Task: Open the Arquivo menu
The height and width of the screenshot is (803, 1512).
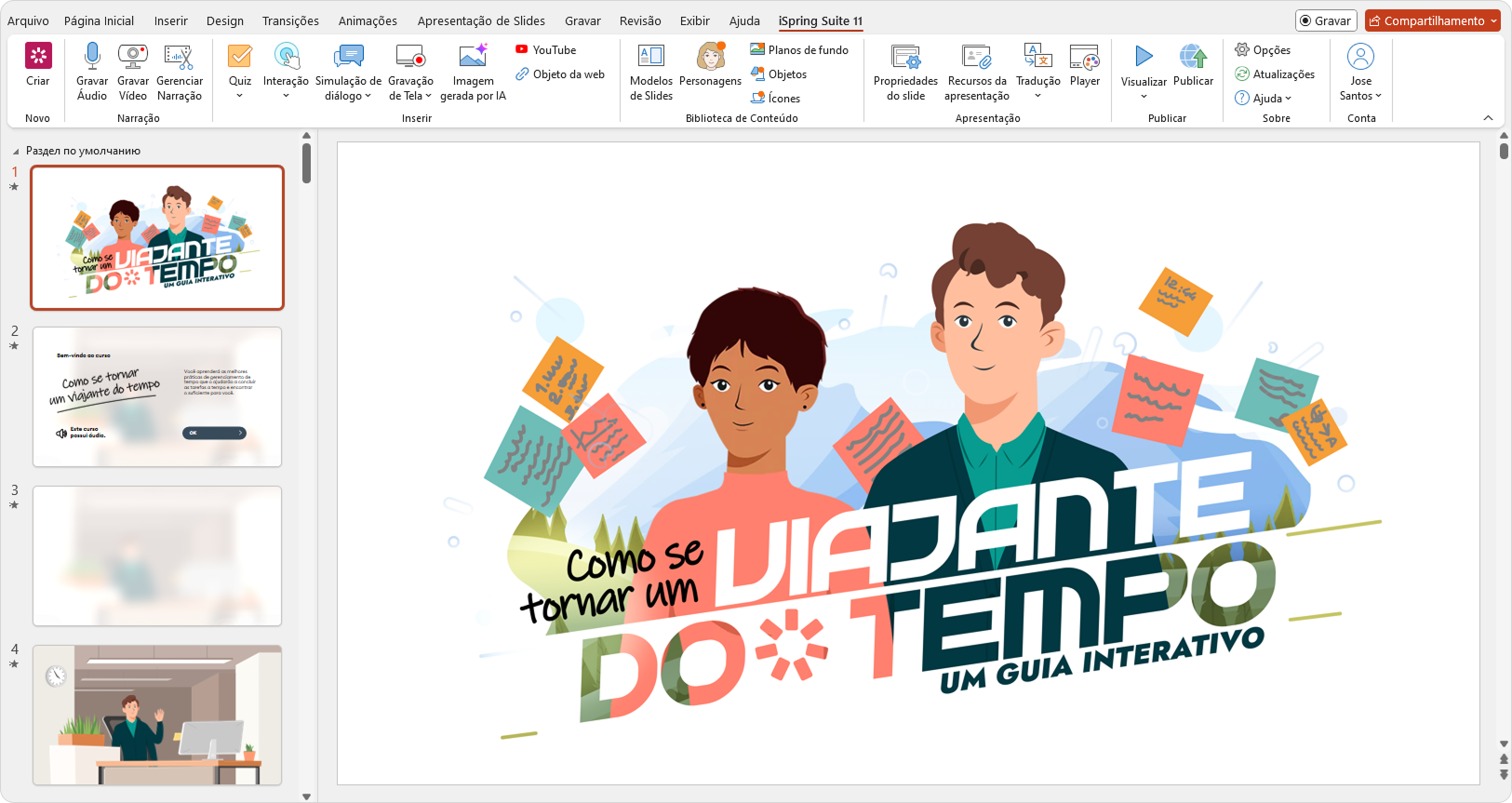Action: [x=28, y=20]
